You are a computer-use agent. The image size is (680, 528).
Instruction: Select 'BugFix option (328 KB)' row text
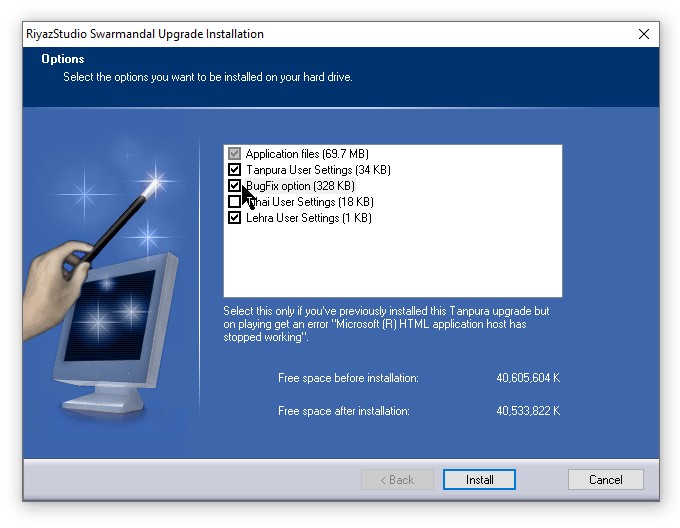click(300, 186)
